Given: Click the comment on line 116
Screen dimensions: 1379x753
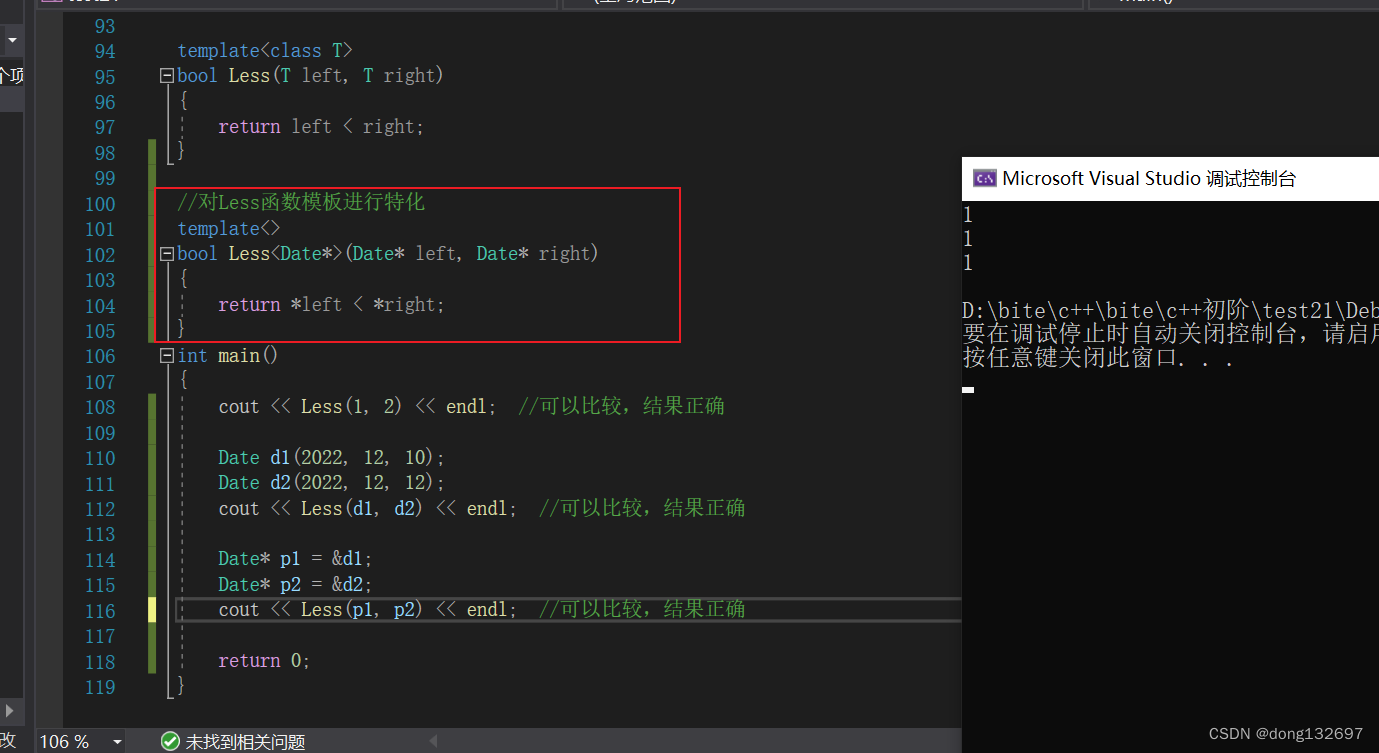Looking at the screenshot, I should point(642,610).
